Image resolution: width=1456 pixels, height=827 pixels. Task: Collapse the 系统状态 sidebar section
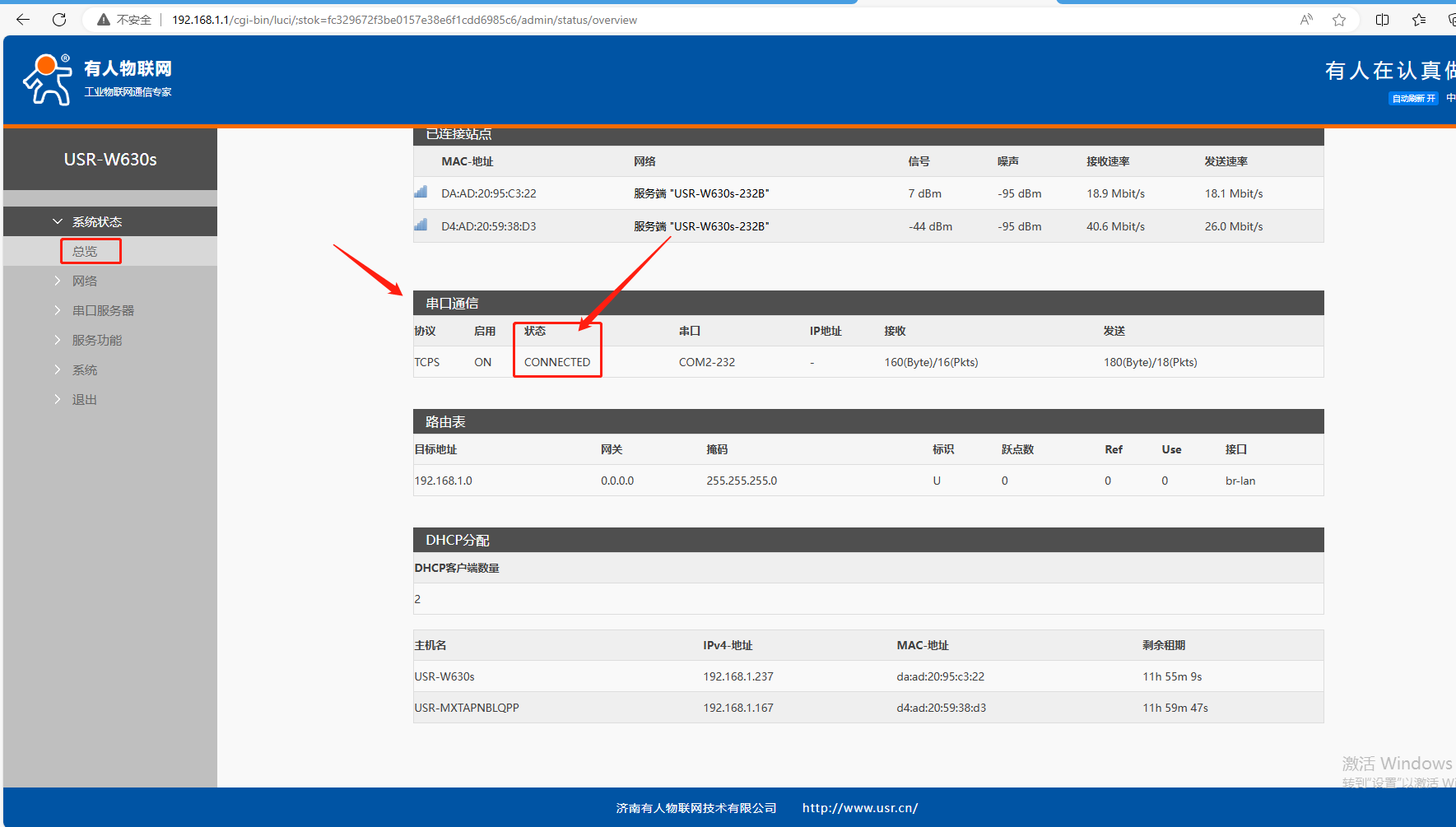pyautogui.click(x=96, y=222)
